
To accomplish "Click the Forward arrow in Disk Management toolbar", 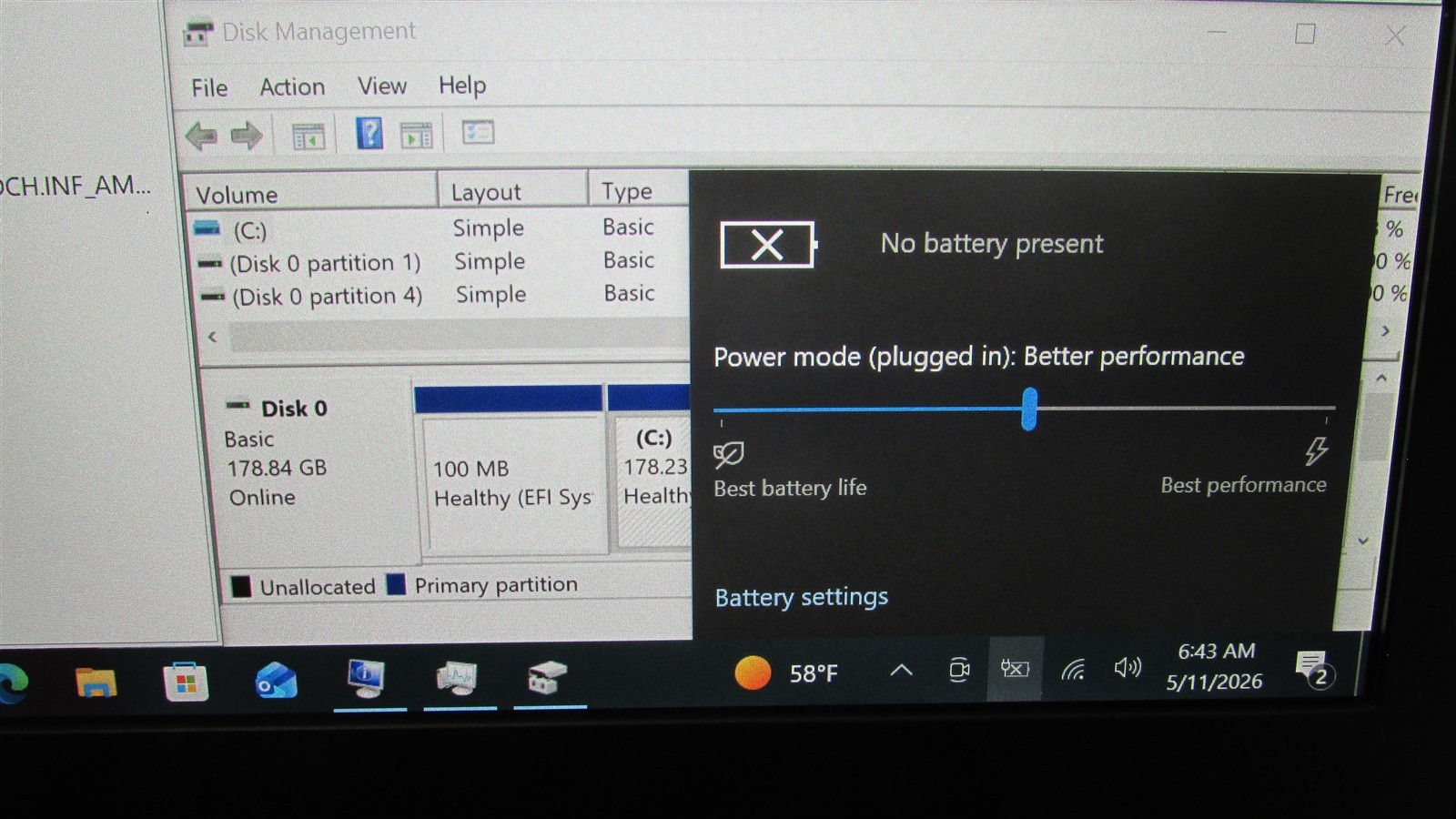I will [x=246, y=136].
